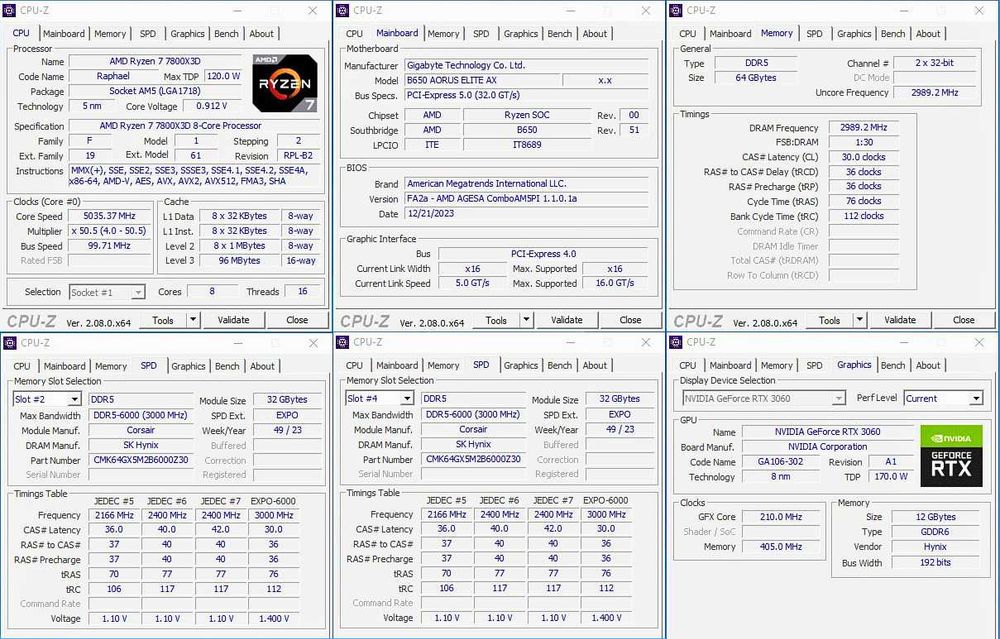Click CPU-Z title icon in Graphics window

click(x=676, y=343)
